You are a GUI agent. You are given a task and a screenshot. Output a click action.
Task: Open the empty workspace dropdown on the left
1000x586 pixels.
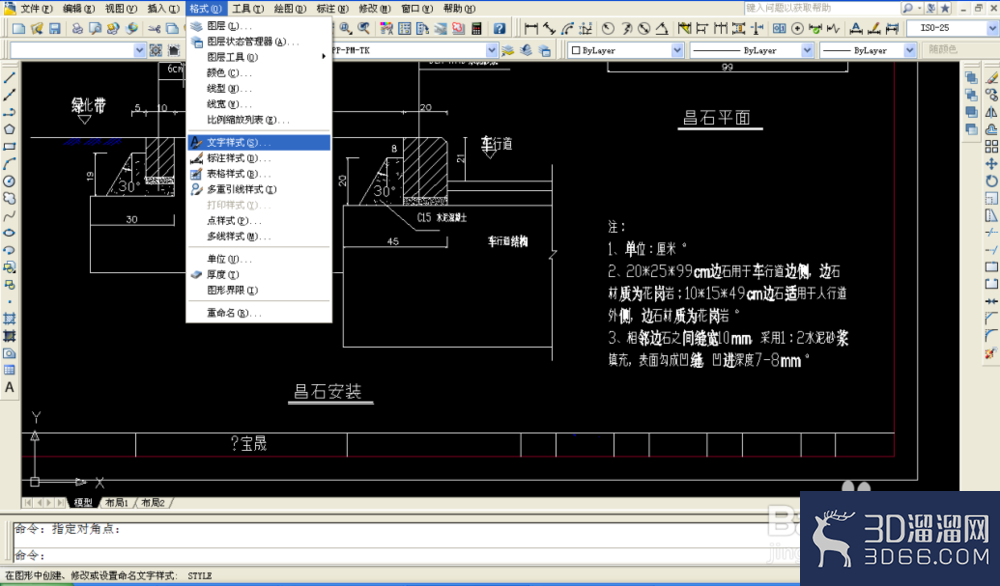click(x=140, y=50)
